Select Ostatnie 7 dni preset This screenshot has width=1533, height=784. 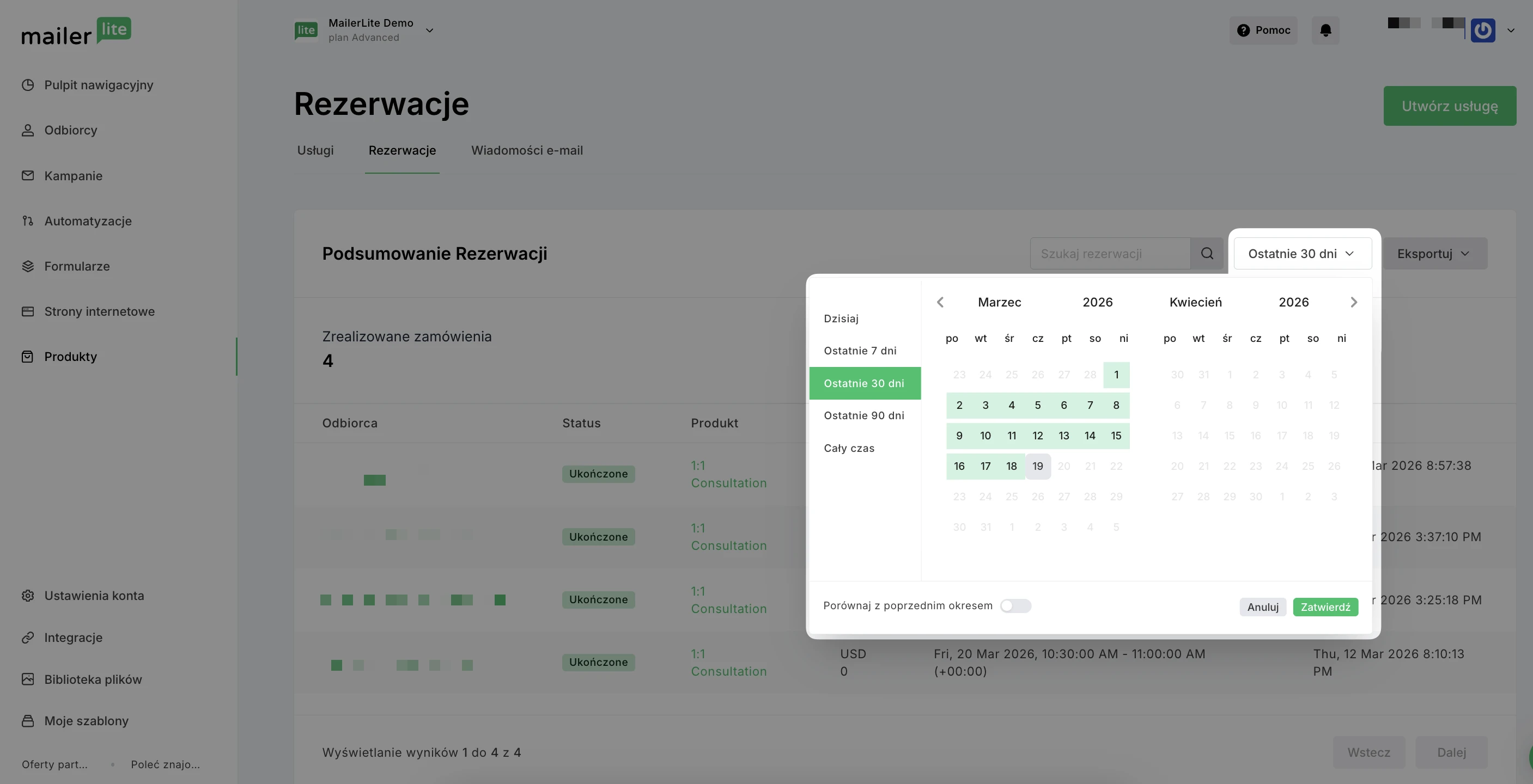tap(859, 351)
